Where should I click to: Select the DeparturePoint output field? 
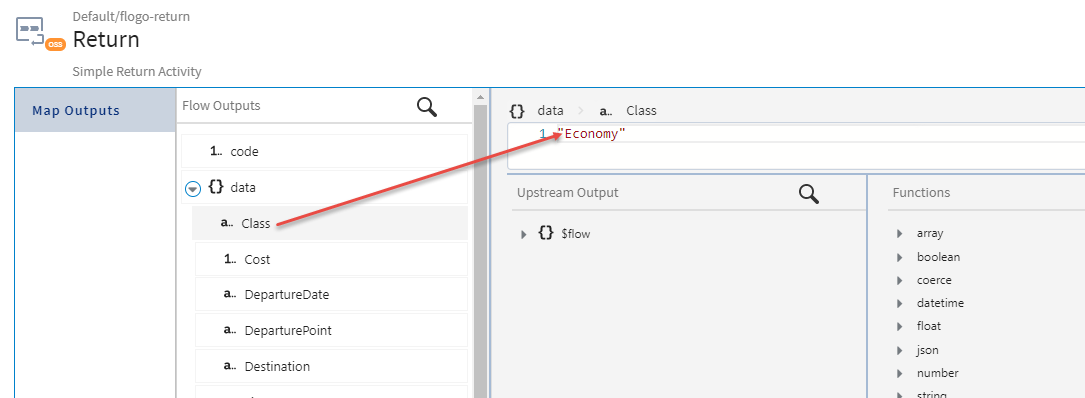pyautogui.click(x=331, y=330)
